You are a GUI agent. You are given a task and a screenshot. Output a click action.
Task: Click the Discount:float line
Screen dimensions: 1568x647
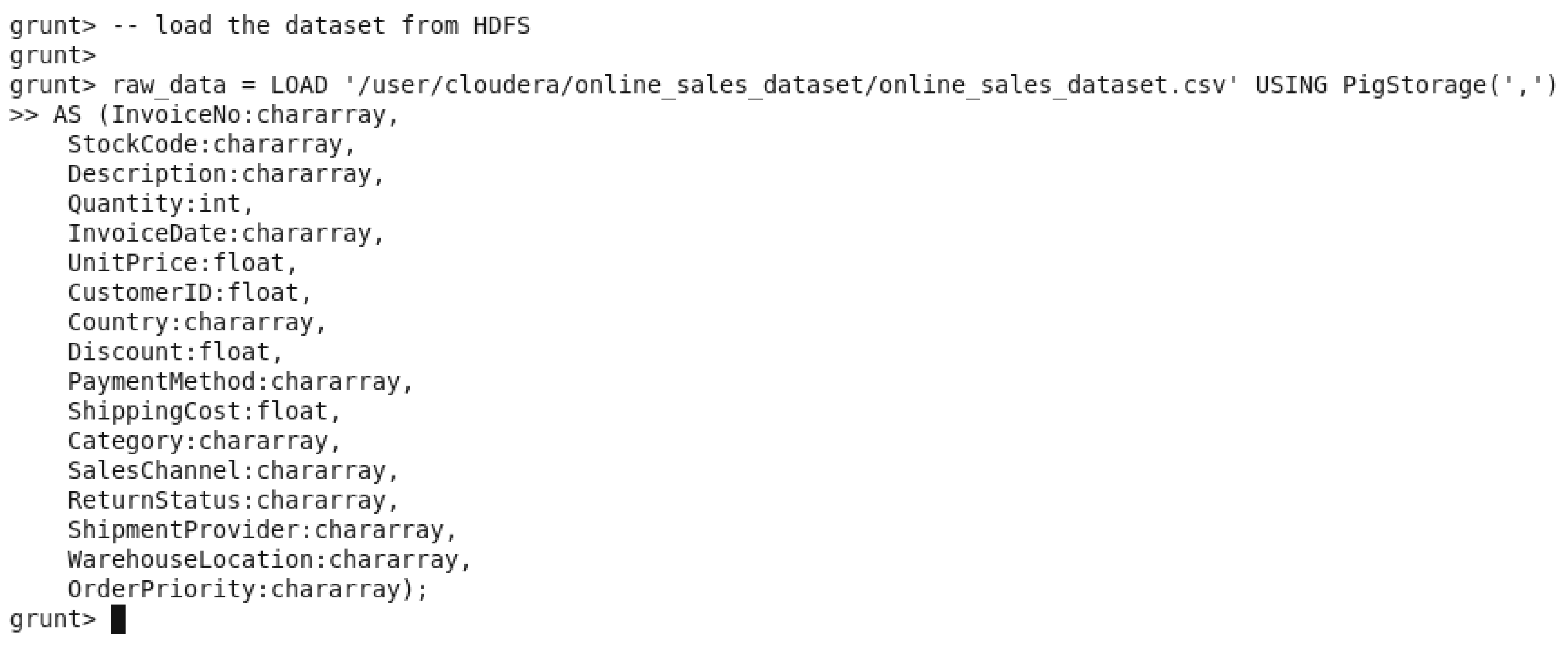174,352
